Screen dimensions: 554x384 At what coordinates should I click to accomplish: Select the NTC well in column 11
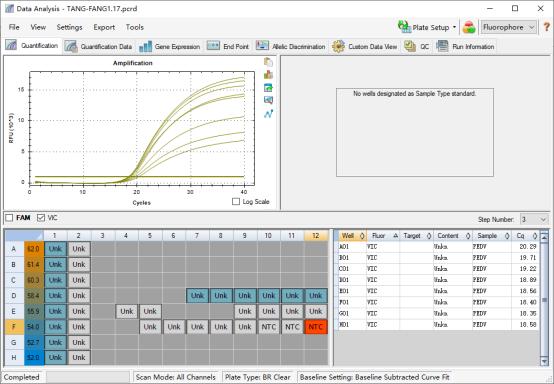292,327
